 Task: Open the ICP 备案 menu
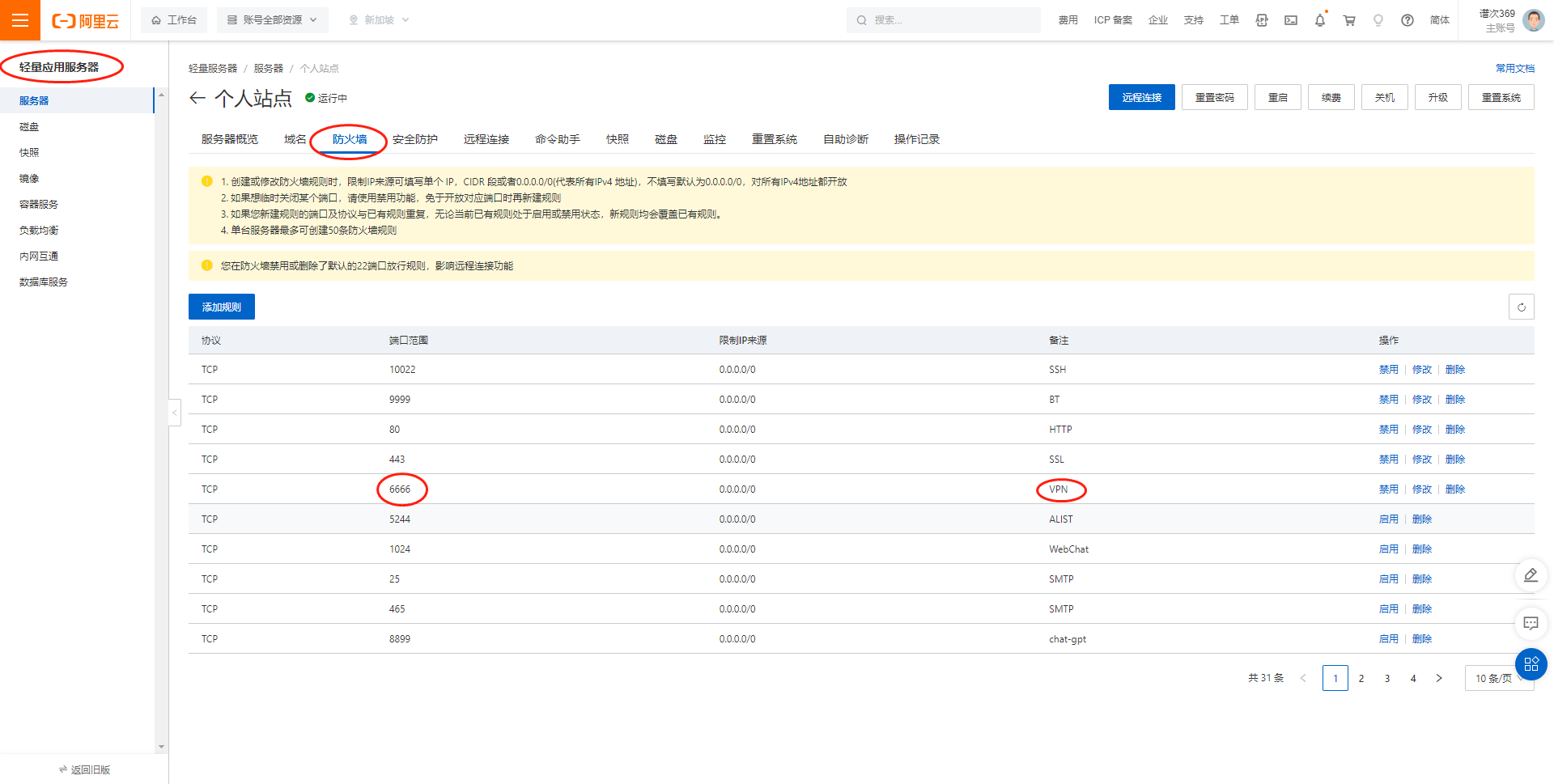[1113, 20]
